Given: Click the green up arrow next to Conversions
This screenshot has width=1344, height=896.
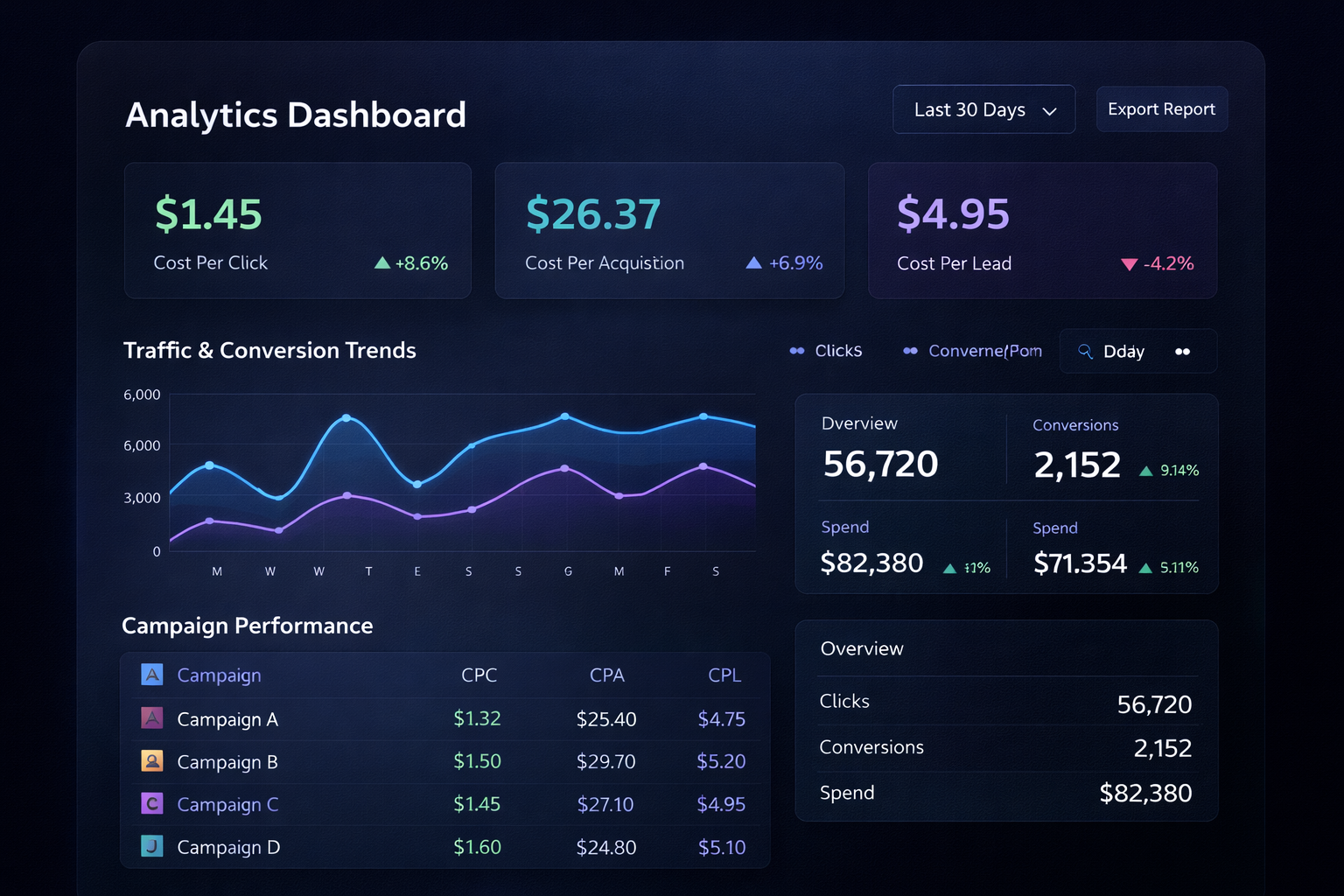Looking at the screenshot, I should [x=1146, y=470].
